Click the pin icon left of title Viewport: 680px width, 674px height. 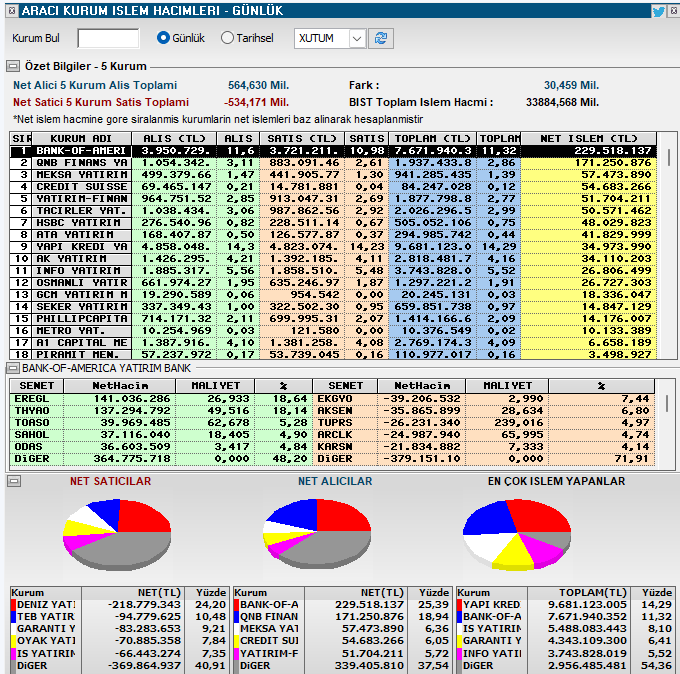tap(12, 10)
